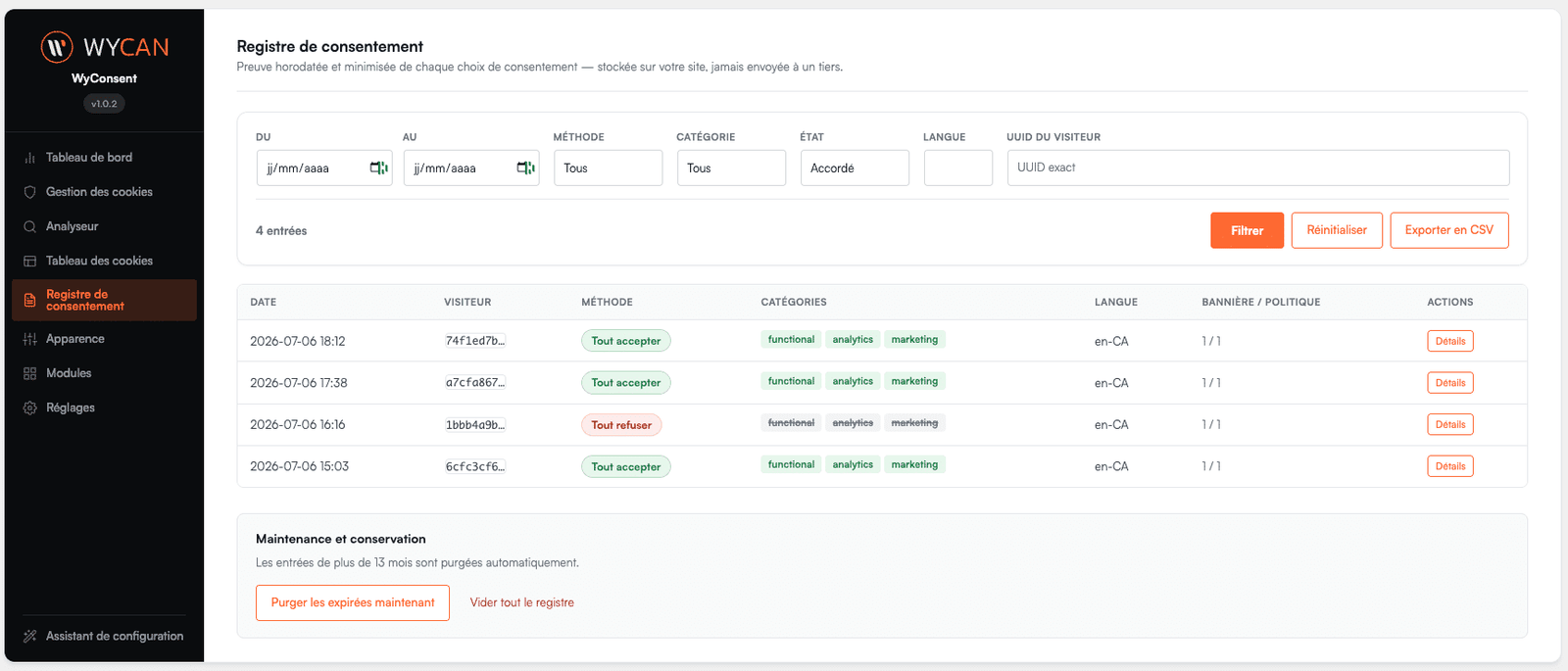Open Détails for the 15:03 entry

coord(1450,466)
